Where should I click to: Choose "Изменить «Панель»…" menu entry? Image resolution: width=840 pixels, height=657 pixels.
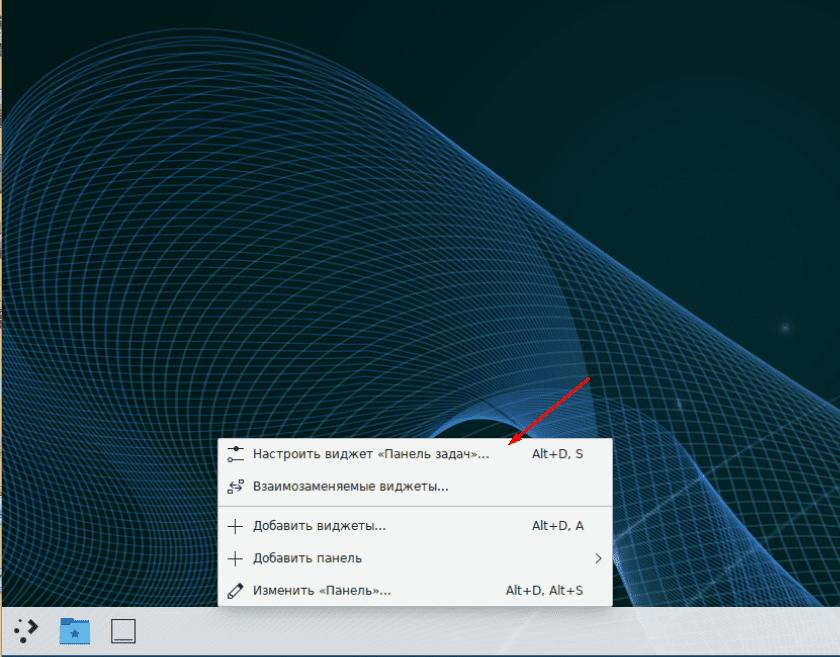[415, 591]
